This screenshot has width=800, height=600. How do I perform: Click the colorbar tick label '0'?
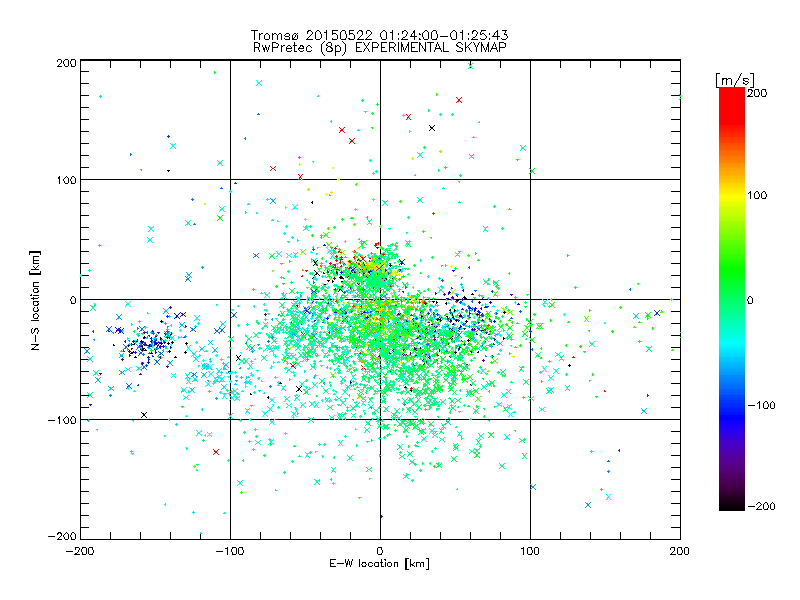pyautogui.click(x=750, y=300)
